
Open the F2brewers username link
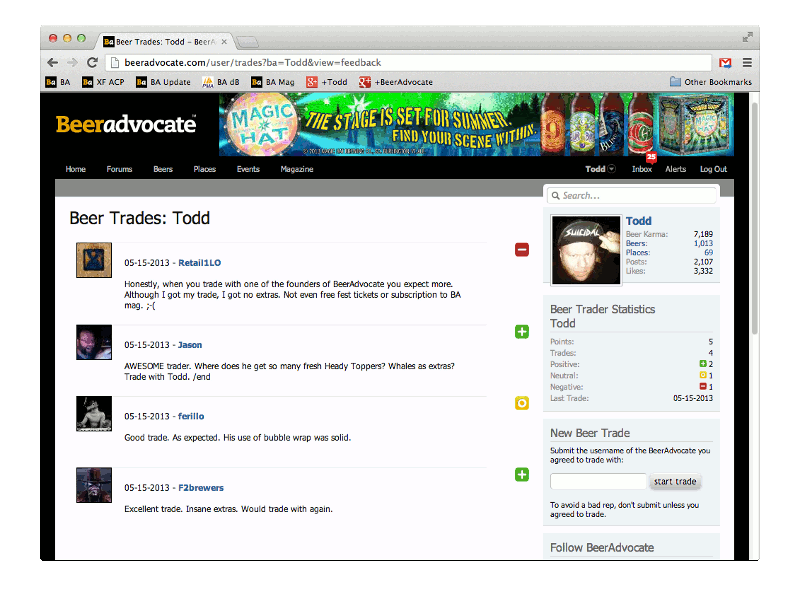[201, 488]
